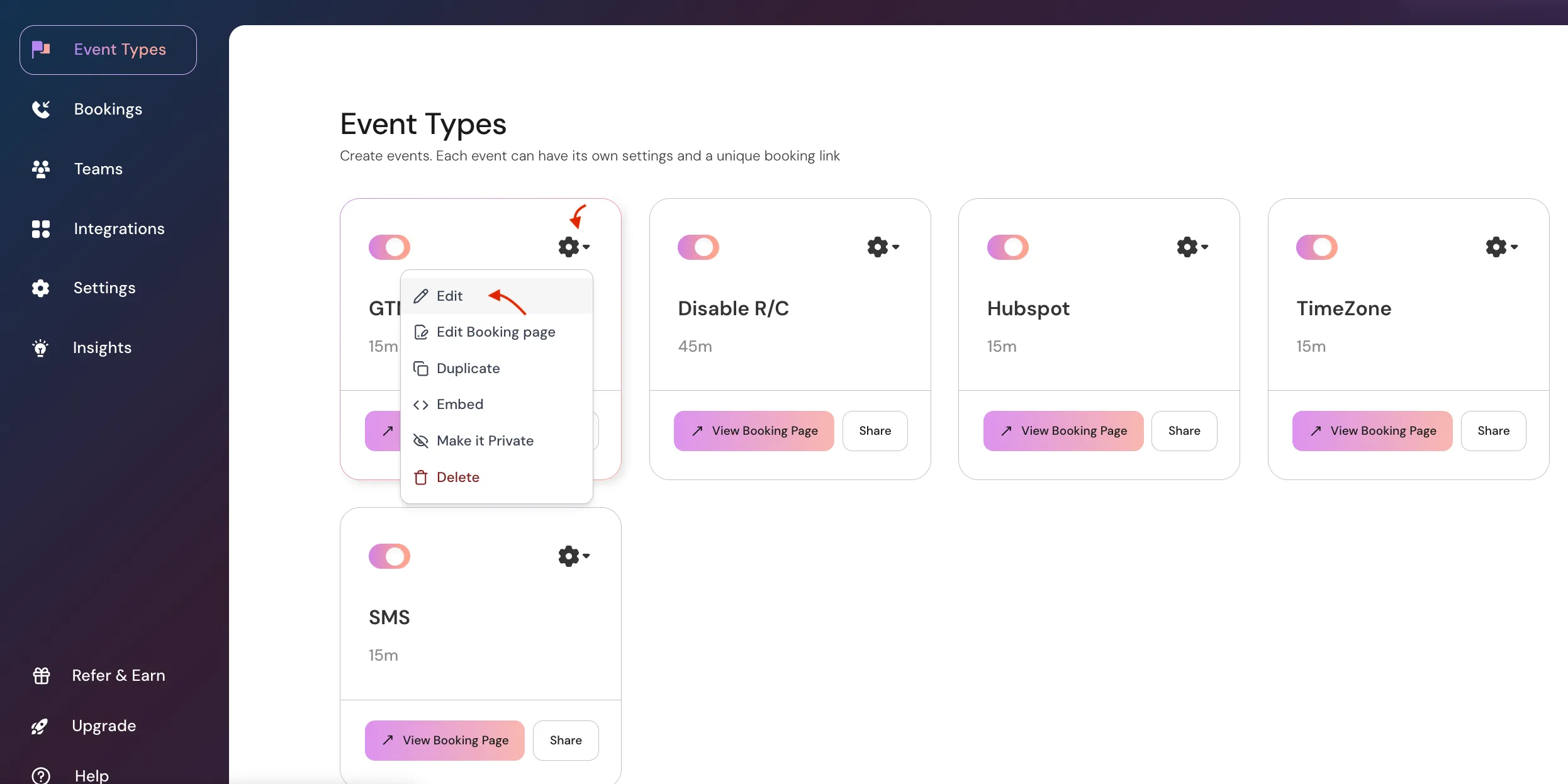
Task: Click the Bookings phone icon in sidebar
Action: point(41,109)
